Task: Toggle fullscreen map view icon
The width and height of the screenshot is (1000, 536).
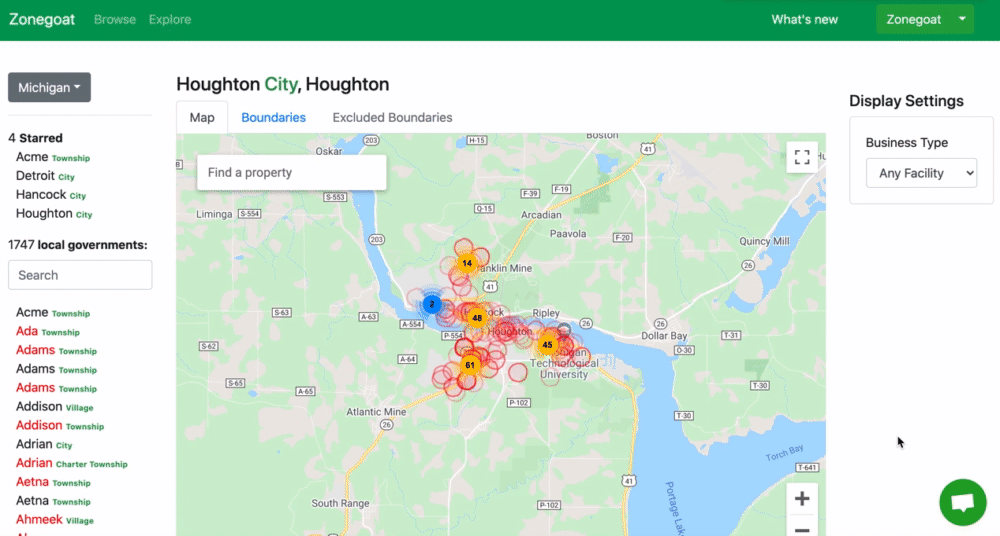Action: [802, 157]
